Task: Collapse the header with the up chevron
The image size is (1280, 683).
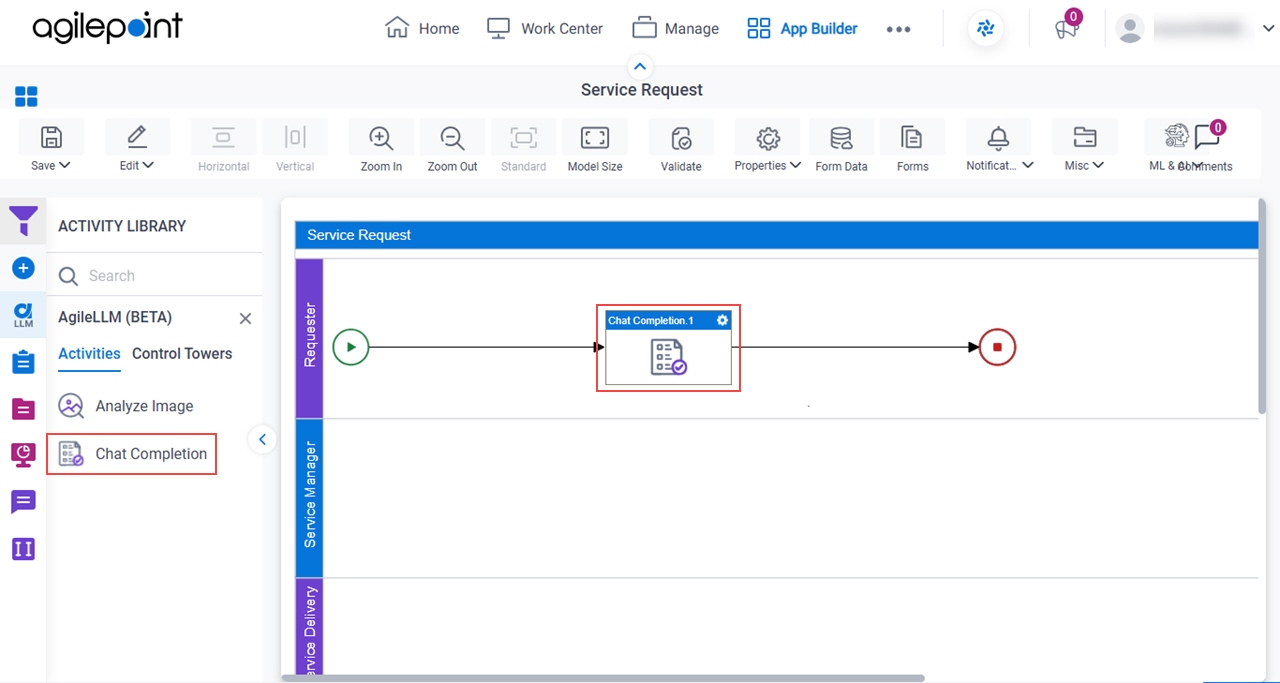Action: point(640,67)
